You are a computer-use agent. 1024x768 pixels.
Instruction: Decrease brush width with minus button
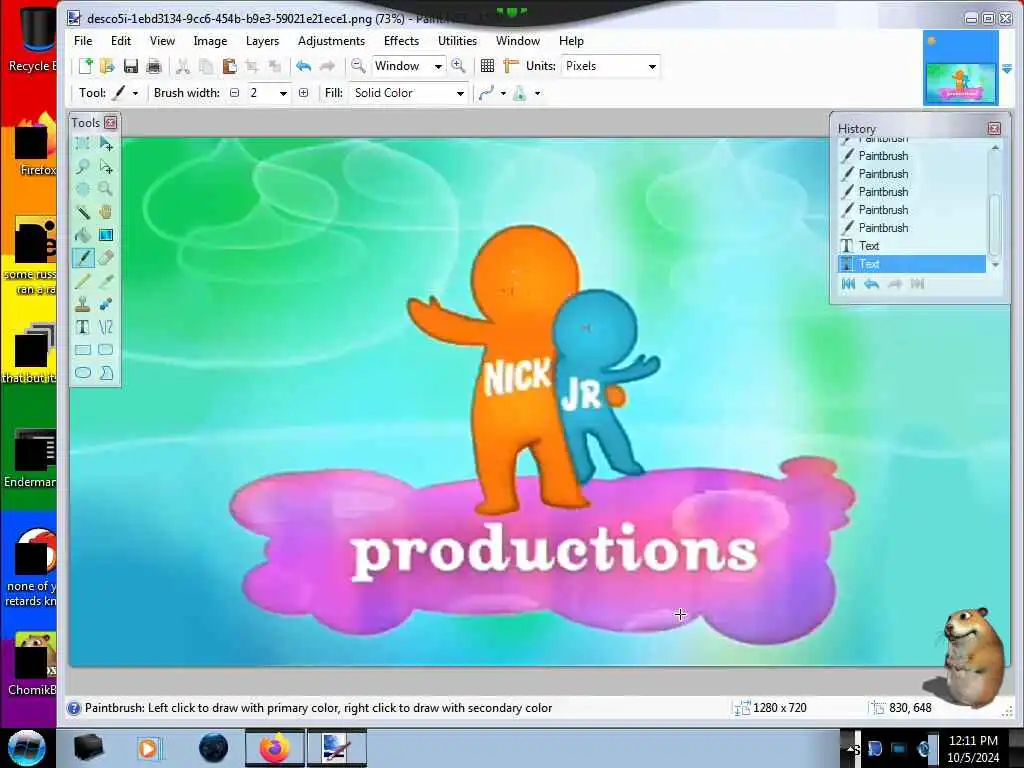tap(234, 93)
